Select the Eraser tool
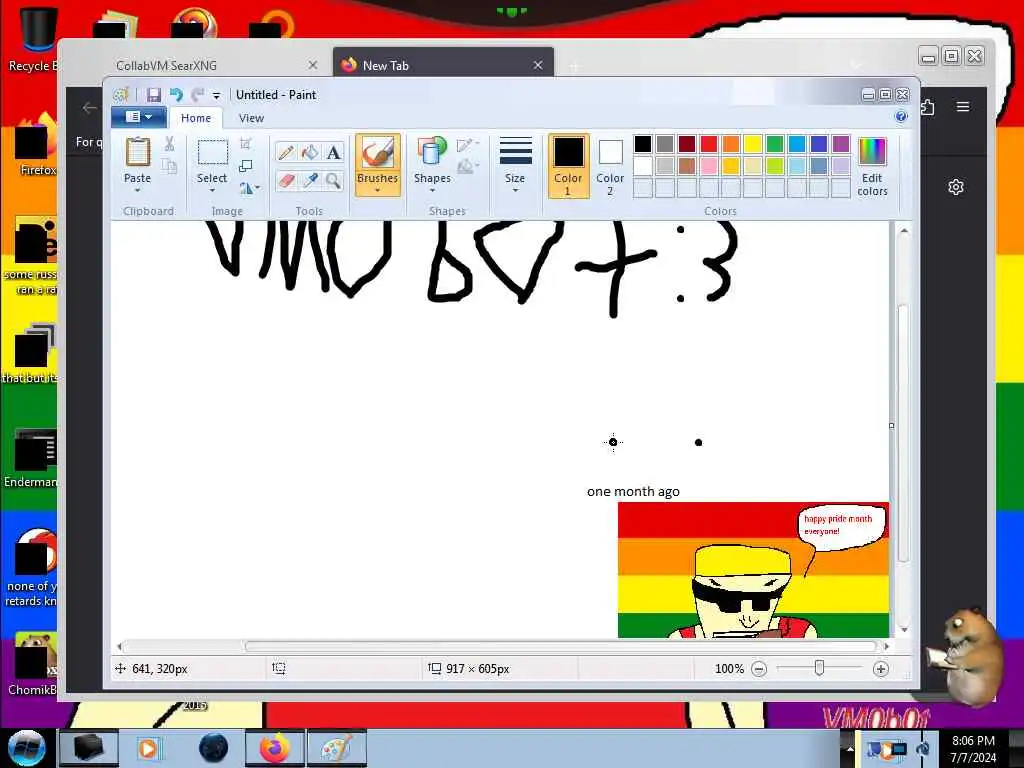The image size is (1024, 768). (x=285, y=180)
